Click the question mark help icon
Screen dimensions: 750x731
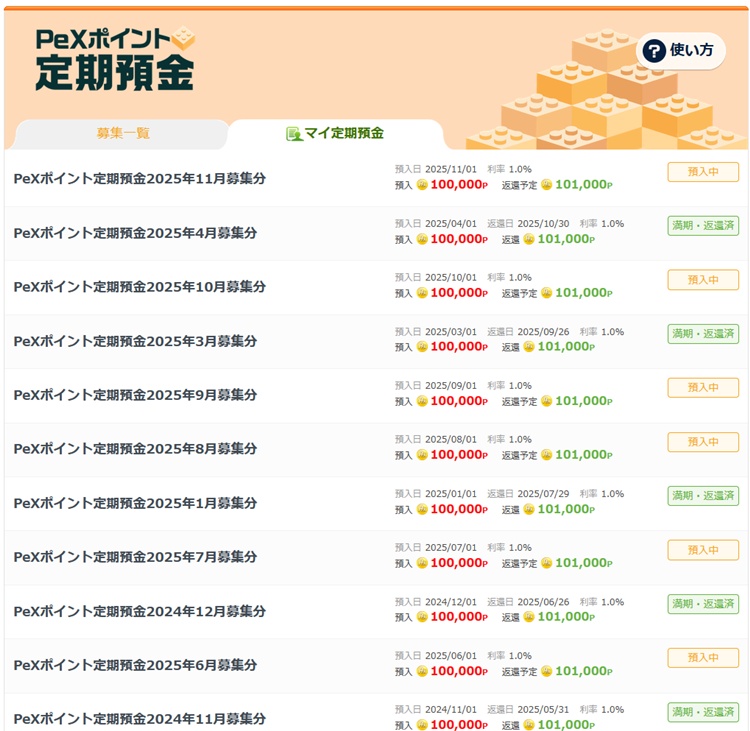pyautogui.click(x=654, y=51)
